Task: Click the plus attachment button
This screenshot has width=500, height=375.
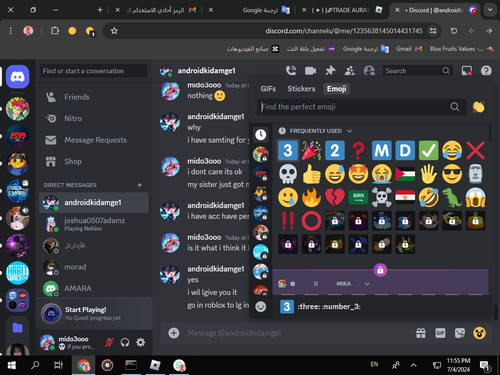Action: (174, 333)
